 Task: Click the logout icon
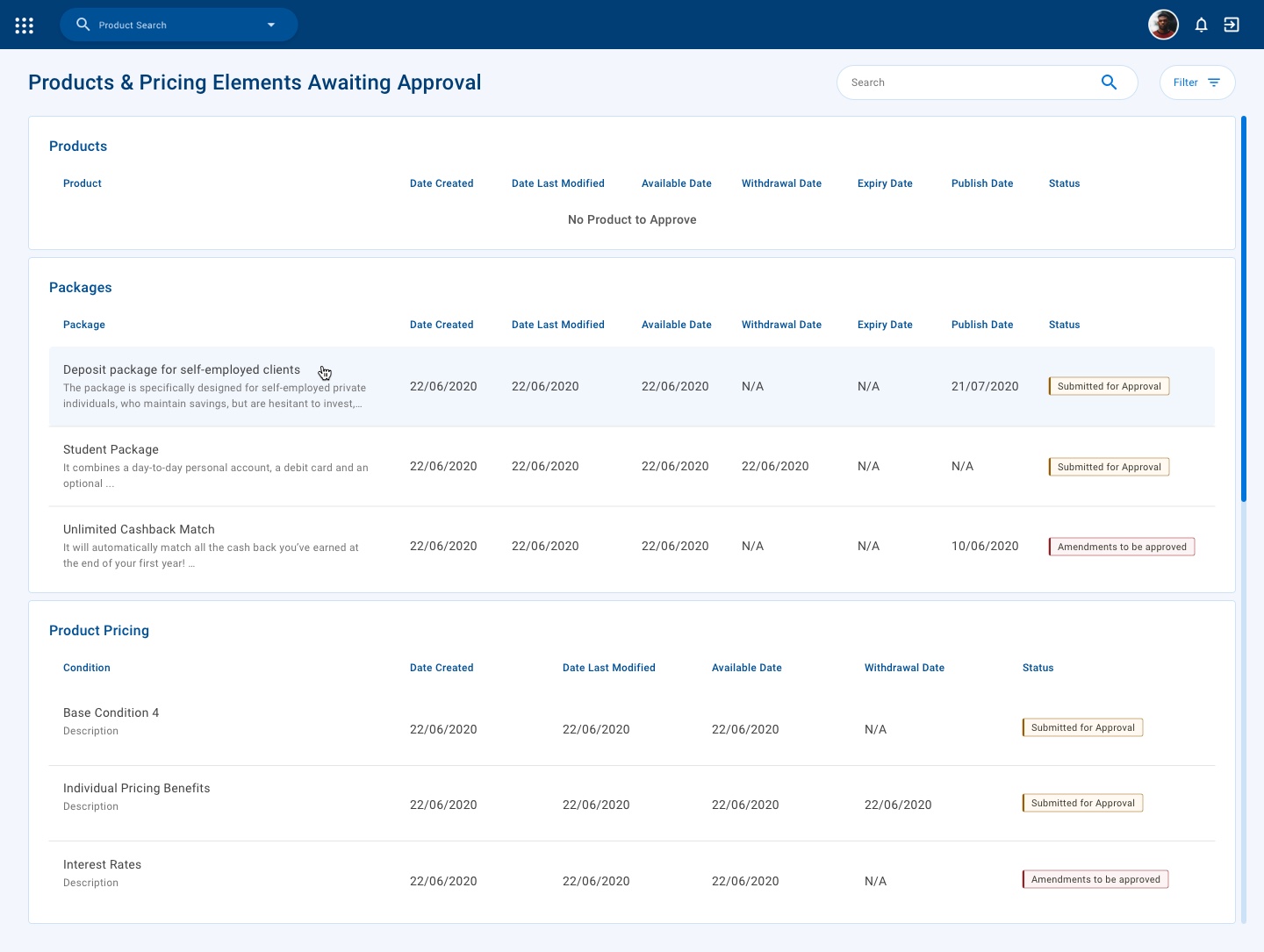click(1232, 25)
